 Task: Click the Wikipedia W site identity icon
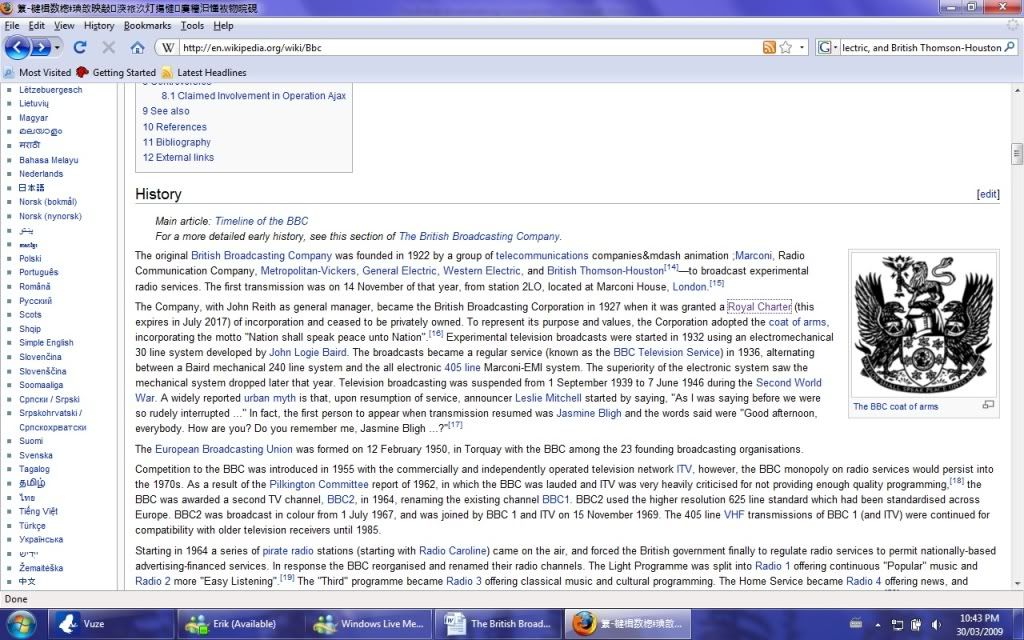[x=168, y=48]
